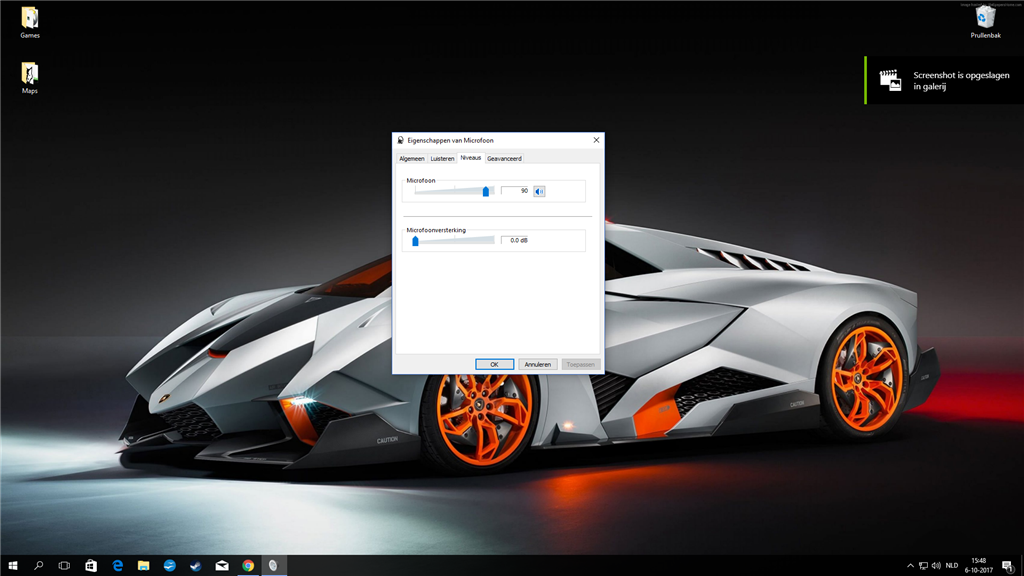1024x576 pixels.
Task: Open the Prullenbak desktop icon
Action: tap(984, 22)
